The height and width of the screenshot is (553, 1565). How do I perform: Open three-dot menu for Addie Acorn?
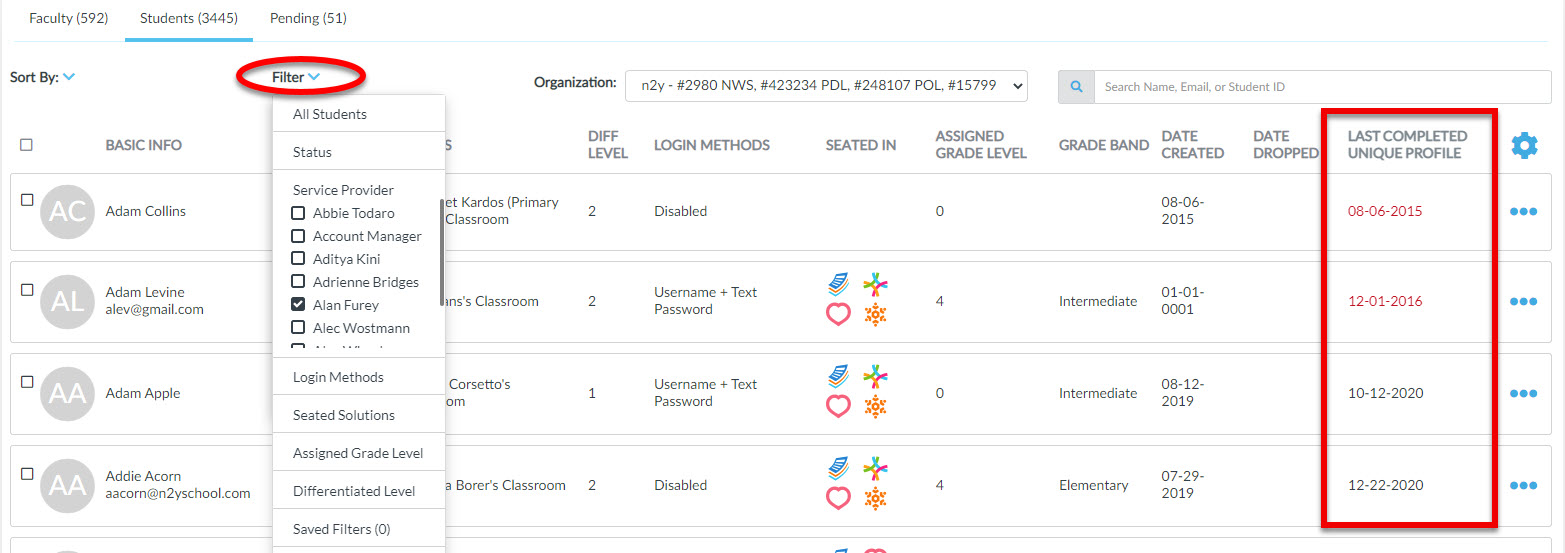(x=1523, y=485)
